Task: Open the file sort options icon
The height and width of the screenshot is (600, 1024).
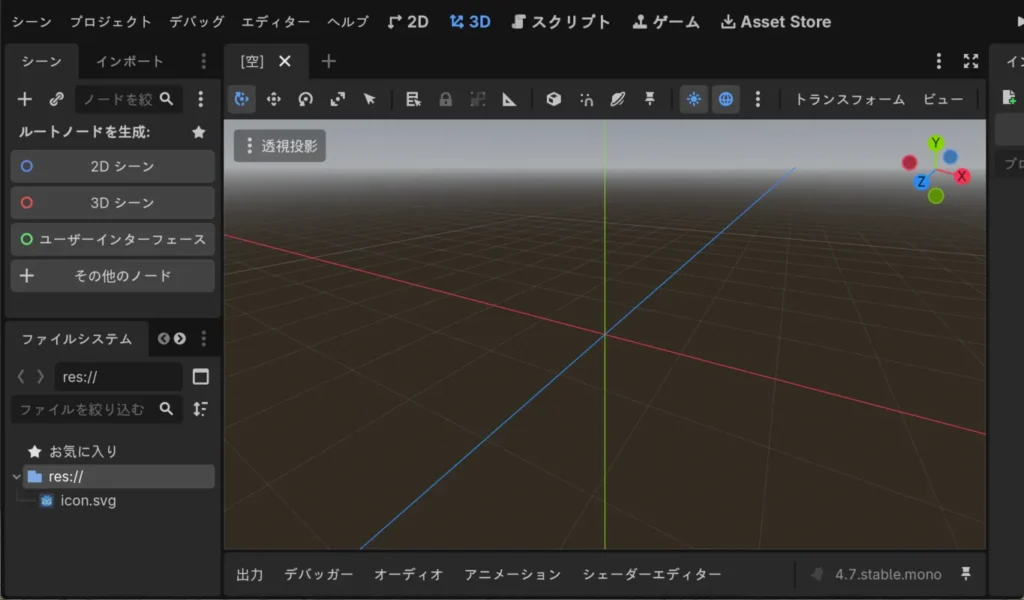Action: (x=200, y=409)
